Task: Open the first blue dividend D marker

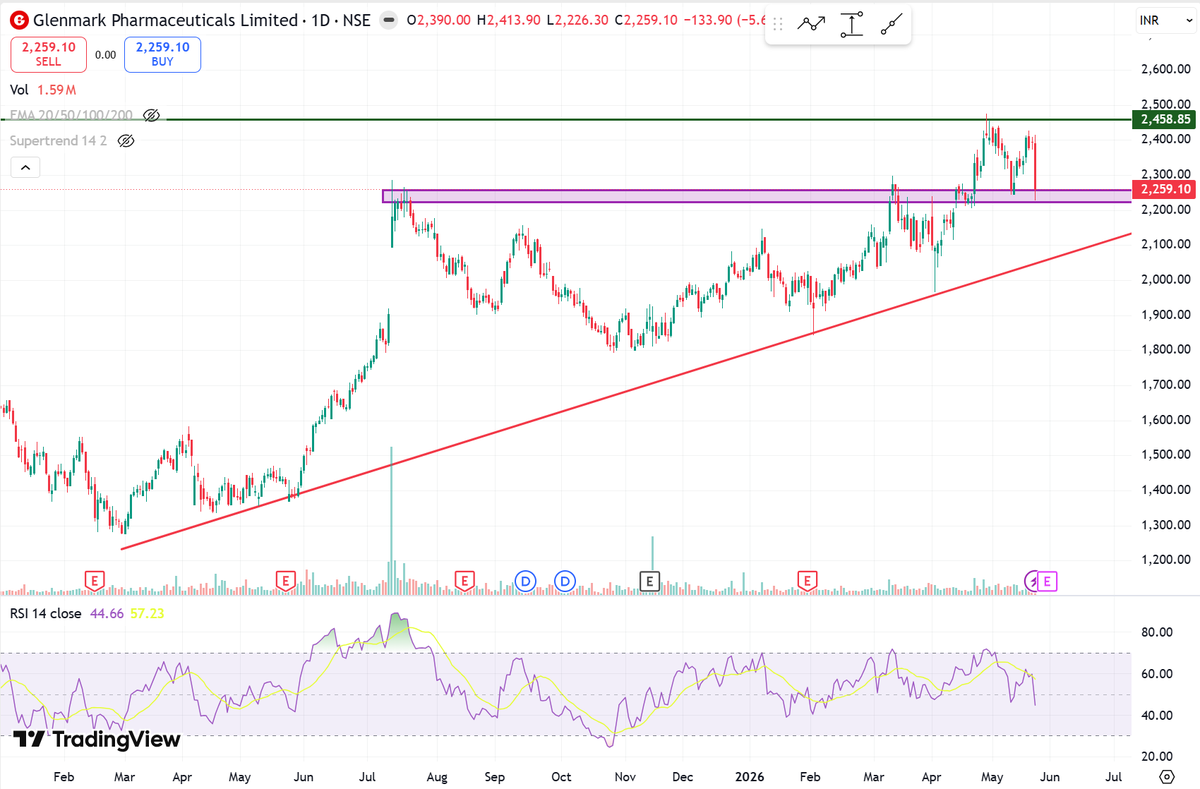Action: tap(525, 580)
